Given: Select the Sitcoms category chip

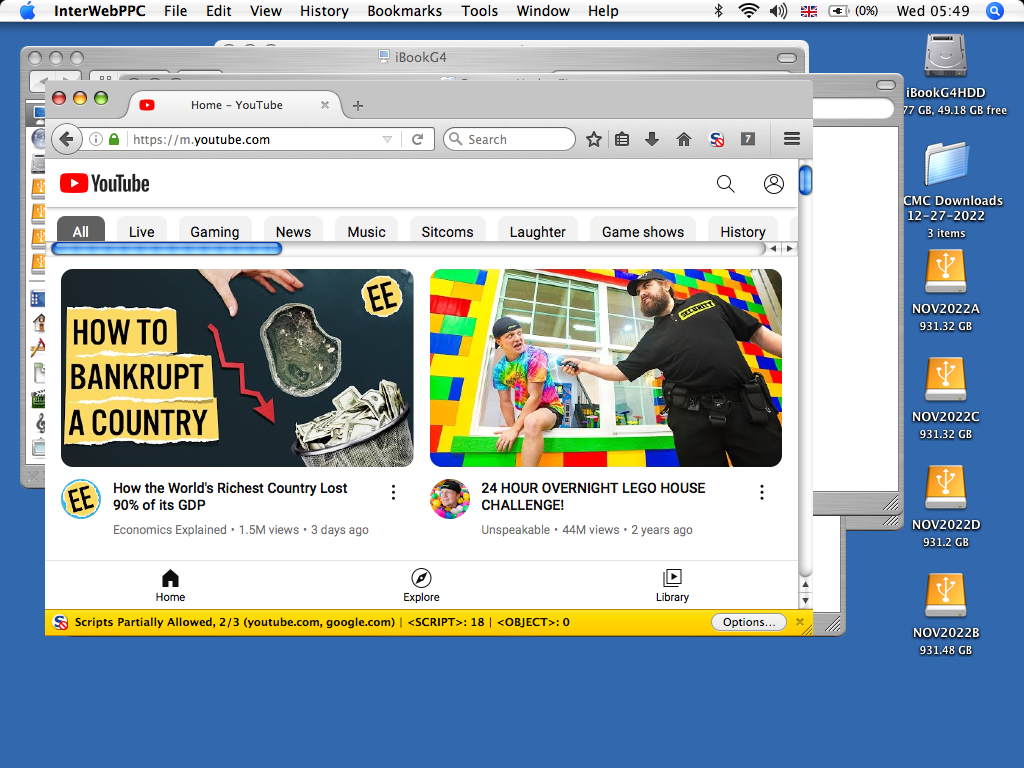Looking at the screenshot, I should point(447,231).
